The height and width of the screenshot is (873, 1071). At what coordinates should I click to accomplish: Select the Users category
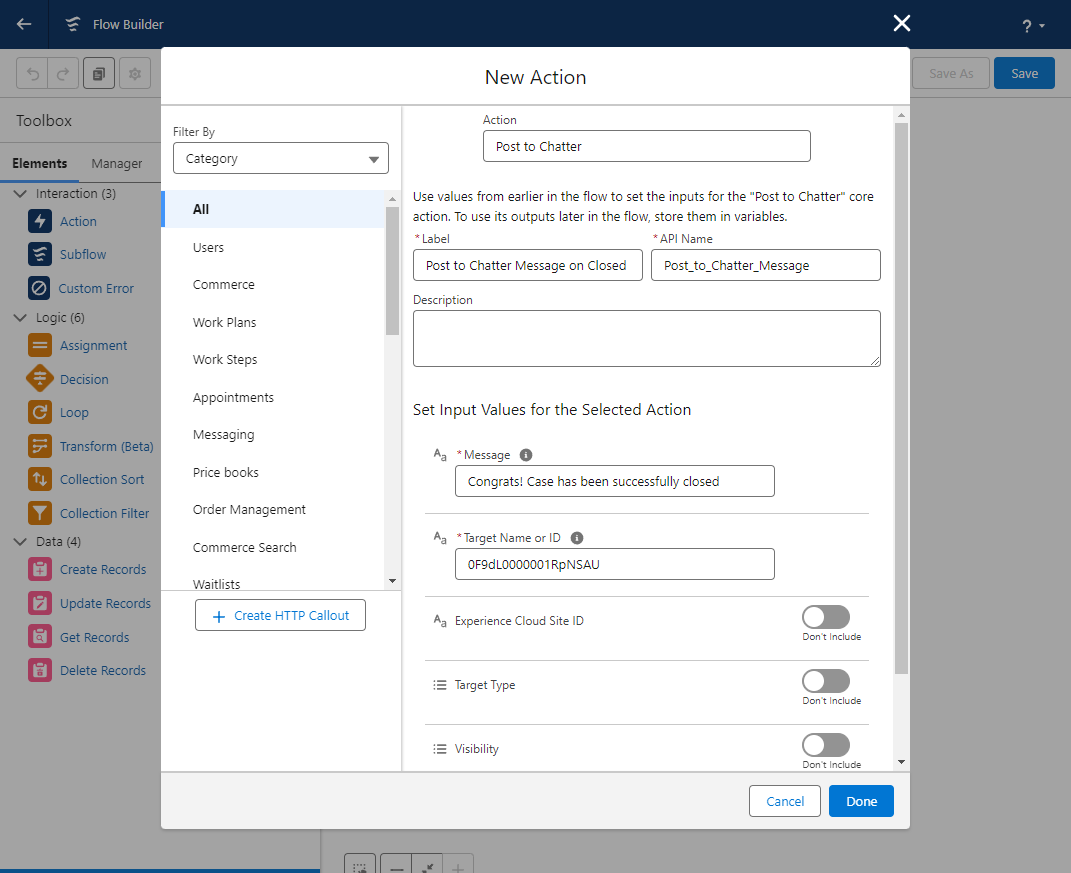coord(274,247)
